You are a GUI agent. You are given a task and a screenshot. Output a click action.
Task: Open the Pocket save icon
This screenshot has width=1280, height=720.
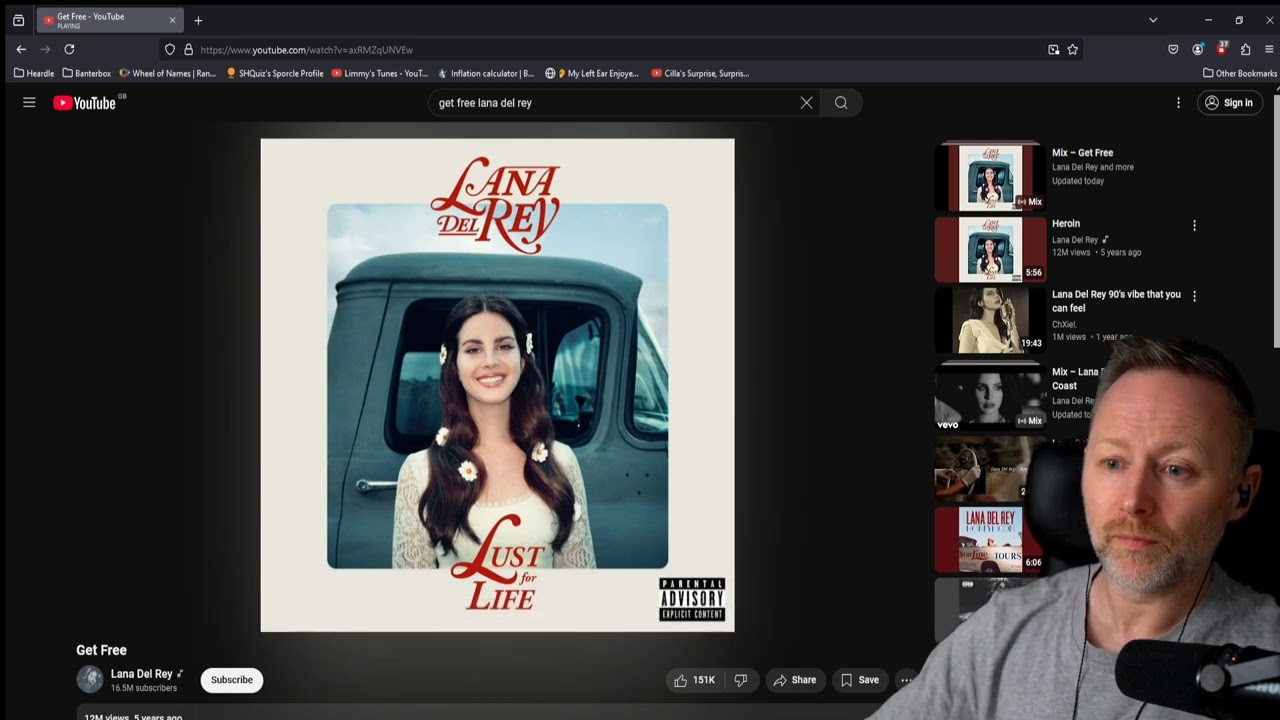(x=1173, y=49)
